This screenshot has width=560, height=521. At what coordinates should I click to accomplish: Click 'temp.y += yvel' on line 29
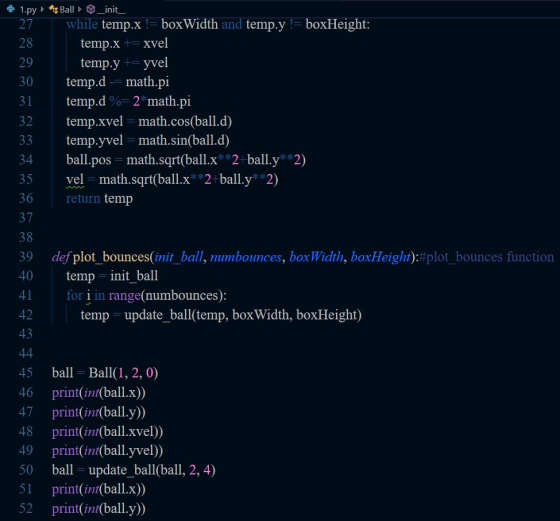tap(124, 63)
